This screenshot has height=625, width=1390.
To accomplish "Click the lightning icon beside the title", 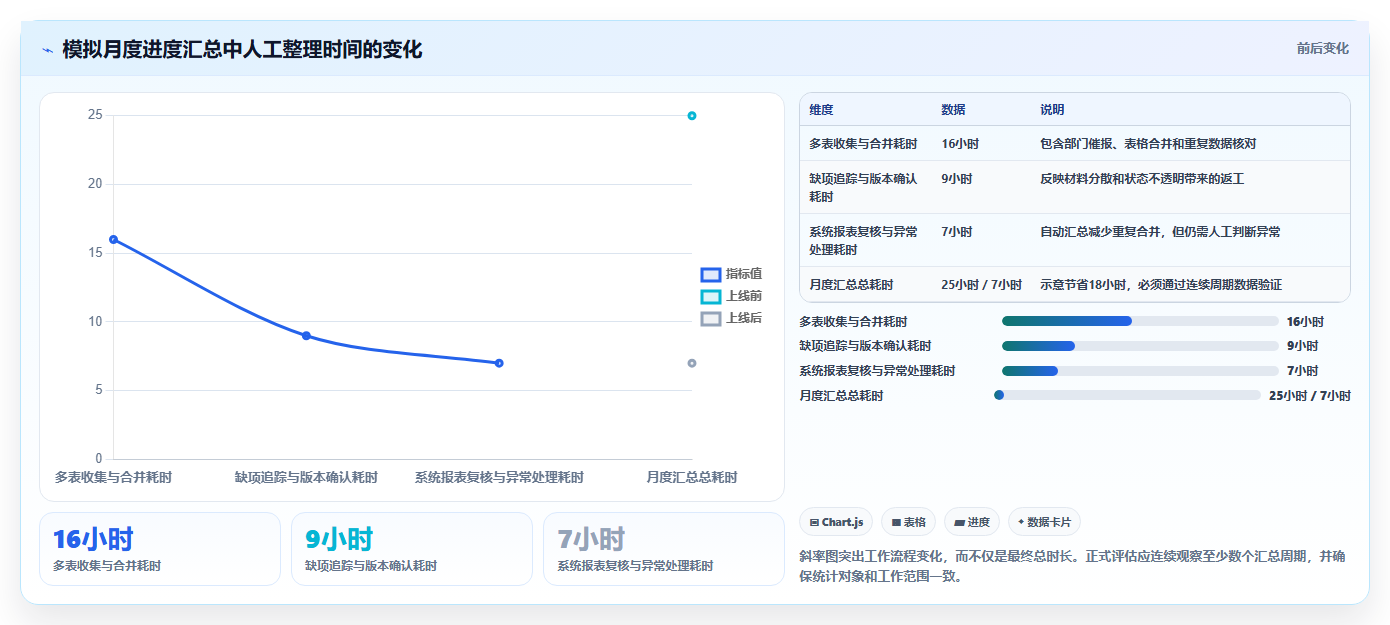I will pos(47,49).
